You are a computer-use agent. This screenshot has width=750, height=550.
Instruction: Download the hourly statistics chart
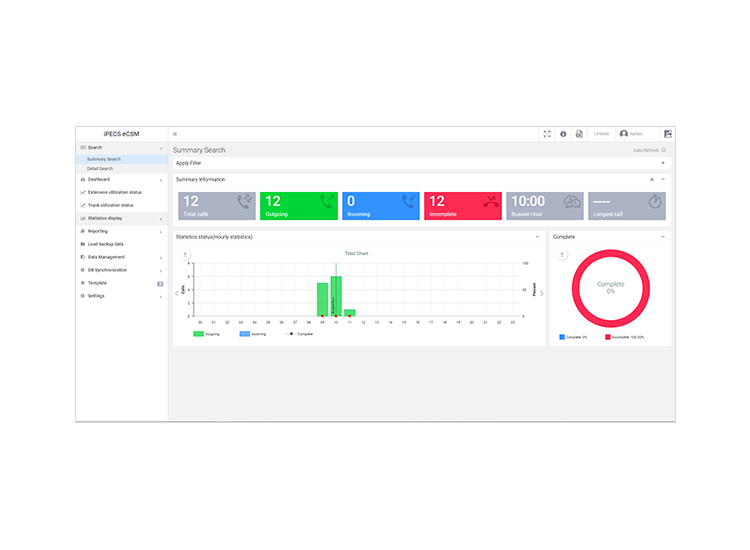185,255
